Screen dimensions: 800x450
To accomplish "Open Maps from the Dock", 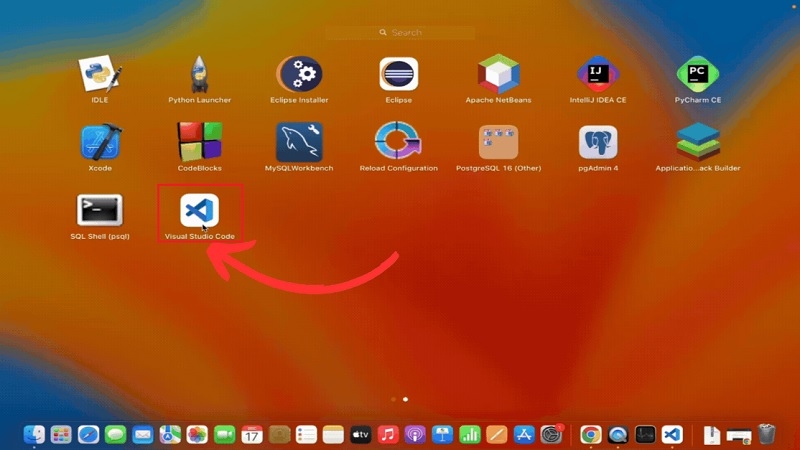I will (170, 435).
